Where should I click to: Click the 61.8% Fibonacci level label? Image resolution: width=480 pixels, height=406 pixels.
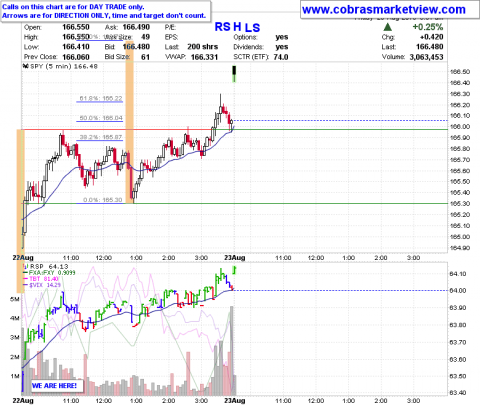coord(101,98)
